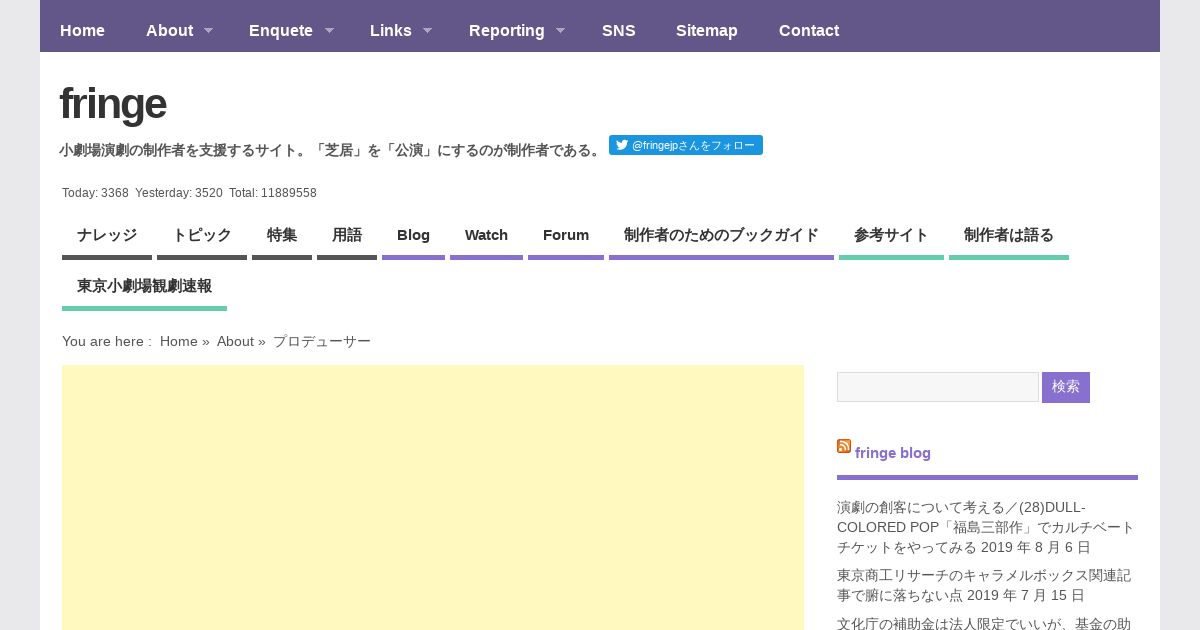Expand the Reporting menu arrow
The image size is (1200, 630).
point(560,30)
